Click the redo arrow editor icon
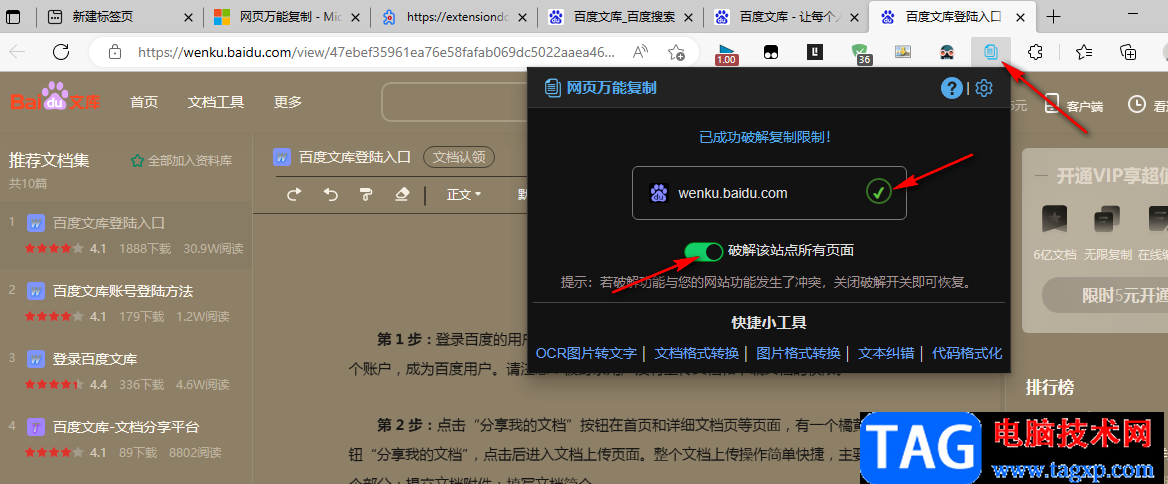Screen dimensions: 1168x484 coord(294,195)
